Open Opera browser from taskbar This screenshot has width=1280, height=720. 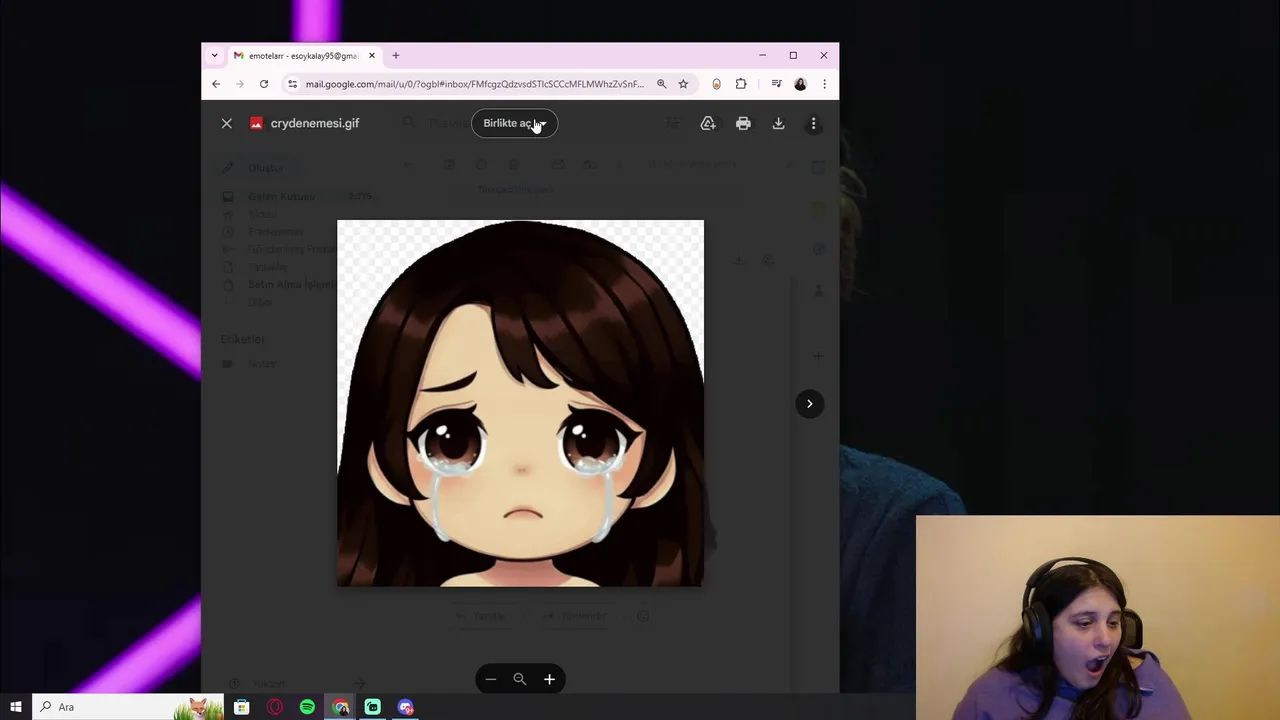pyautogui.click(x=275, y=707)
